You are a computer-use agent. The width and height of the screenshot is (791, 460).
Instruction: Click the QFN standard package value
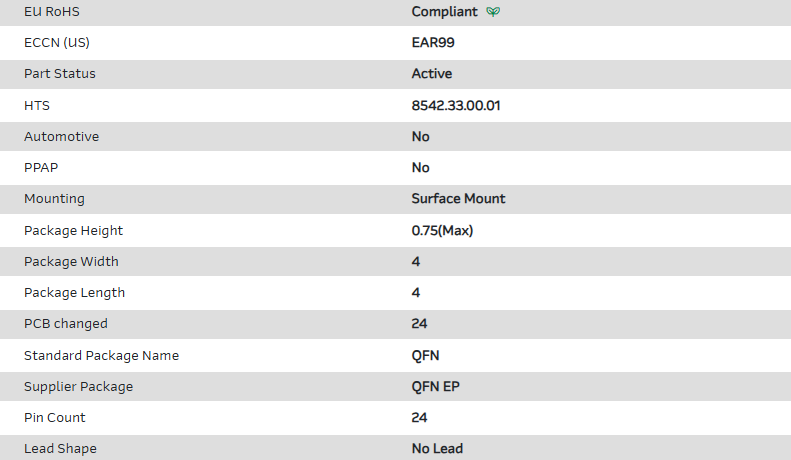click(425, 355)
